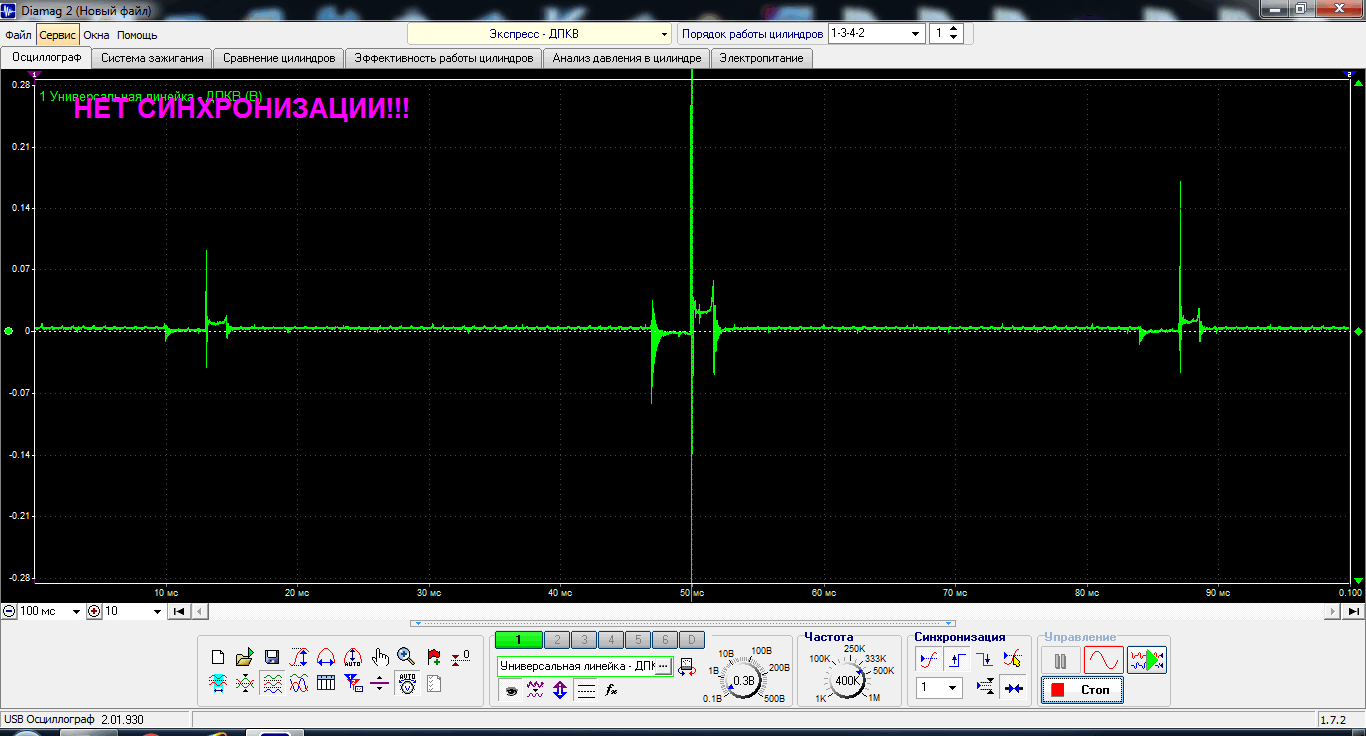Adjust the 400K frequency knob
This screenshot has height=736, width=1366.
tap(849, 680)
